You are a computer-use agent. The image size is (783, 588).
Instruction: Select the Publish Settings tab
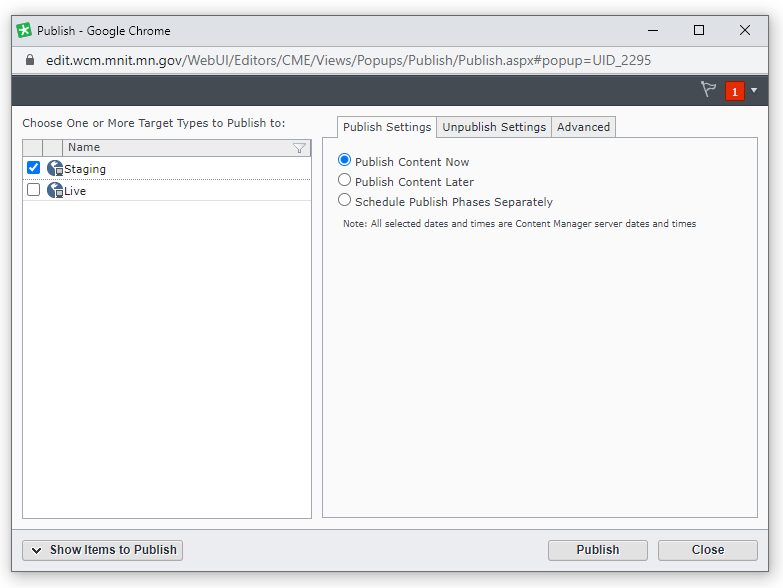coord(387,127)
